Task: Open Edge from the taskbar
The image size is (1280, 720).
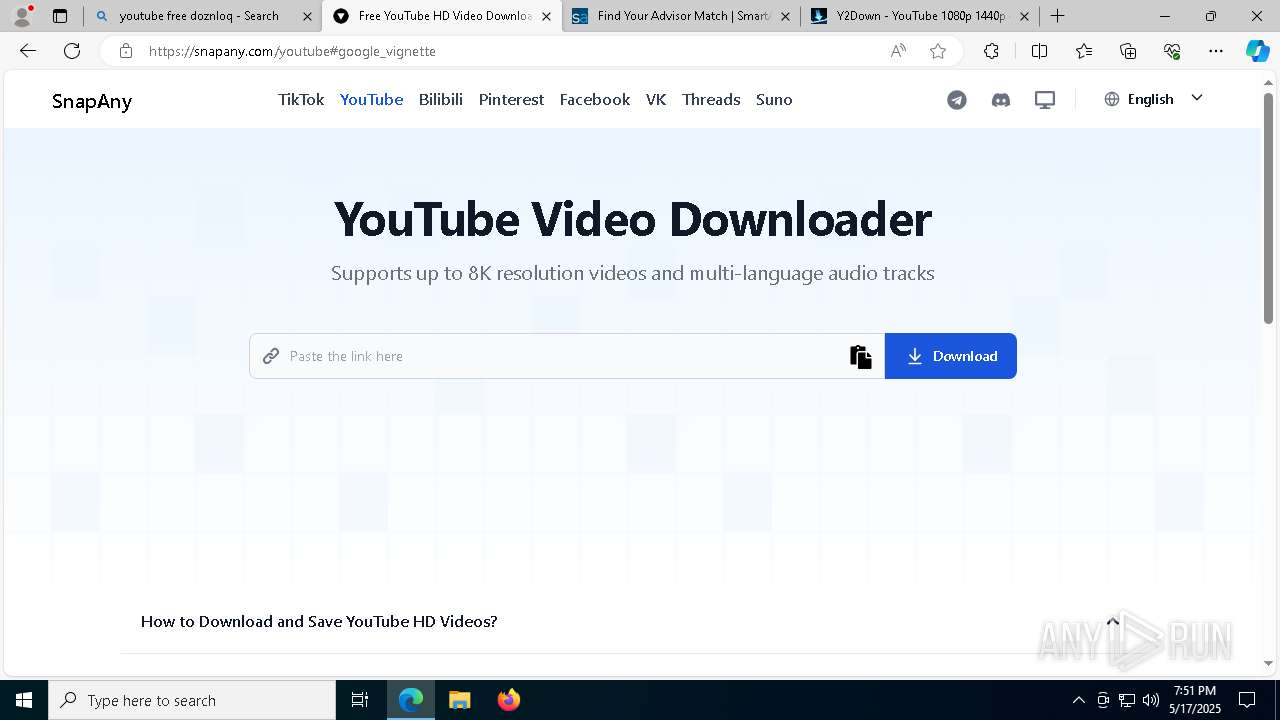Action: (411, 700)
